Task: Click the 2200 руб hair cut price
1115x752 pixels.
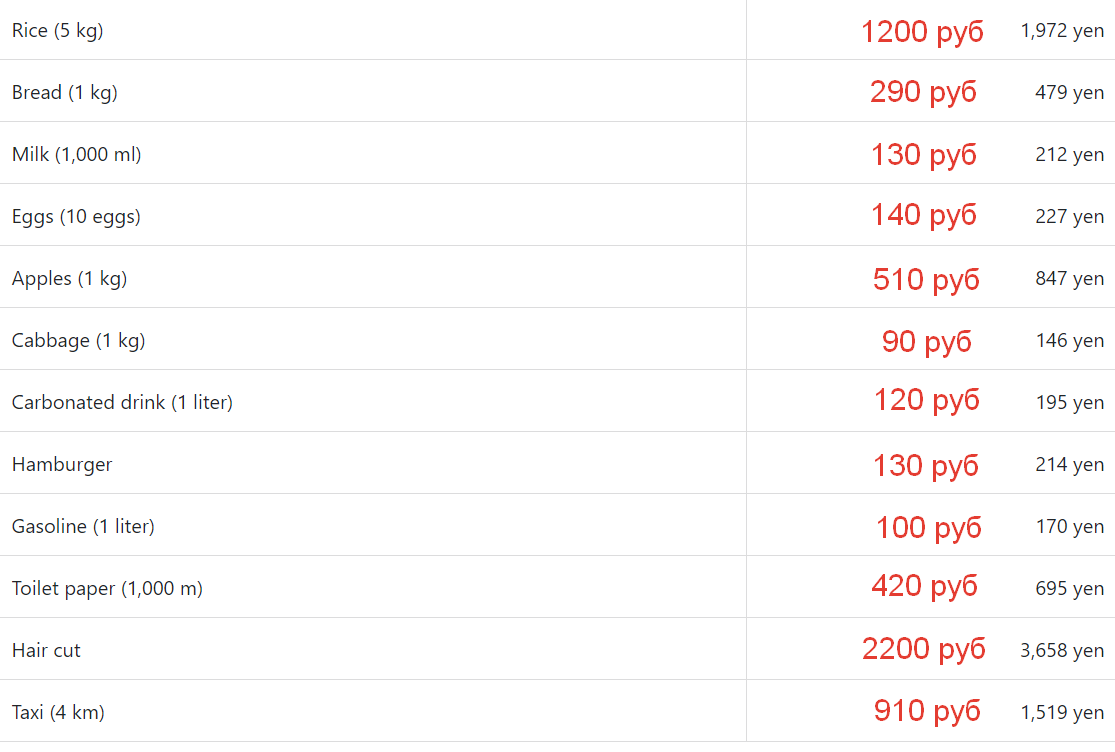Action: [924, 649]
